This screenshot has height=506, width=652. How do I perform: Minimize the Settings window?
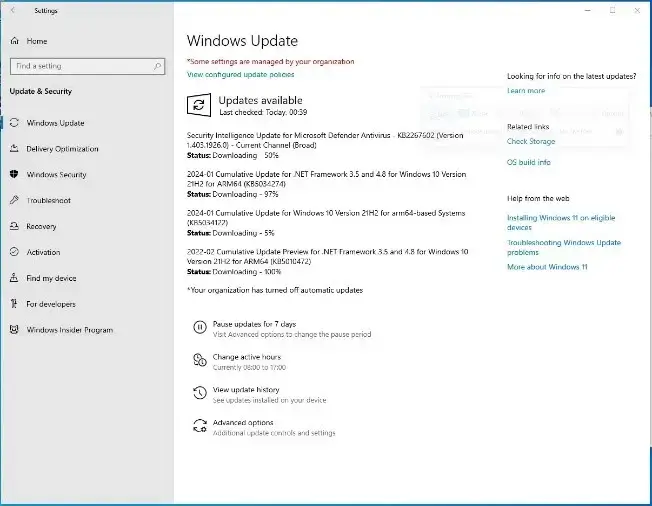pyautogui.click(x=588, y=10)
